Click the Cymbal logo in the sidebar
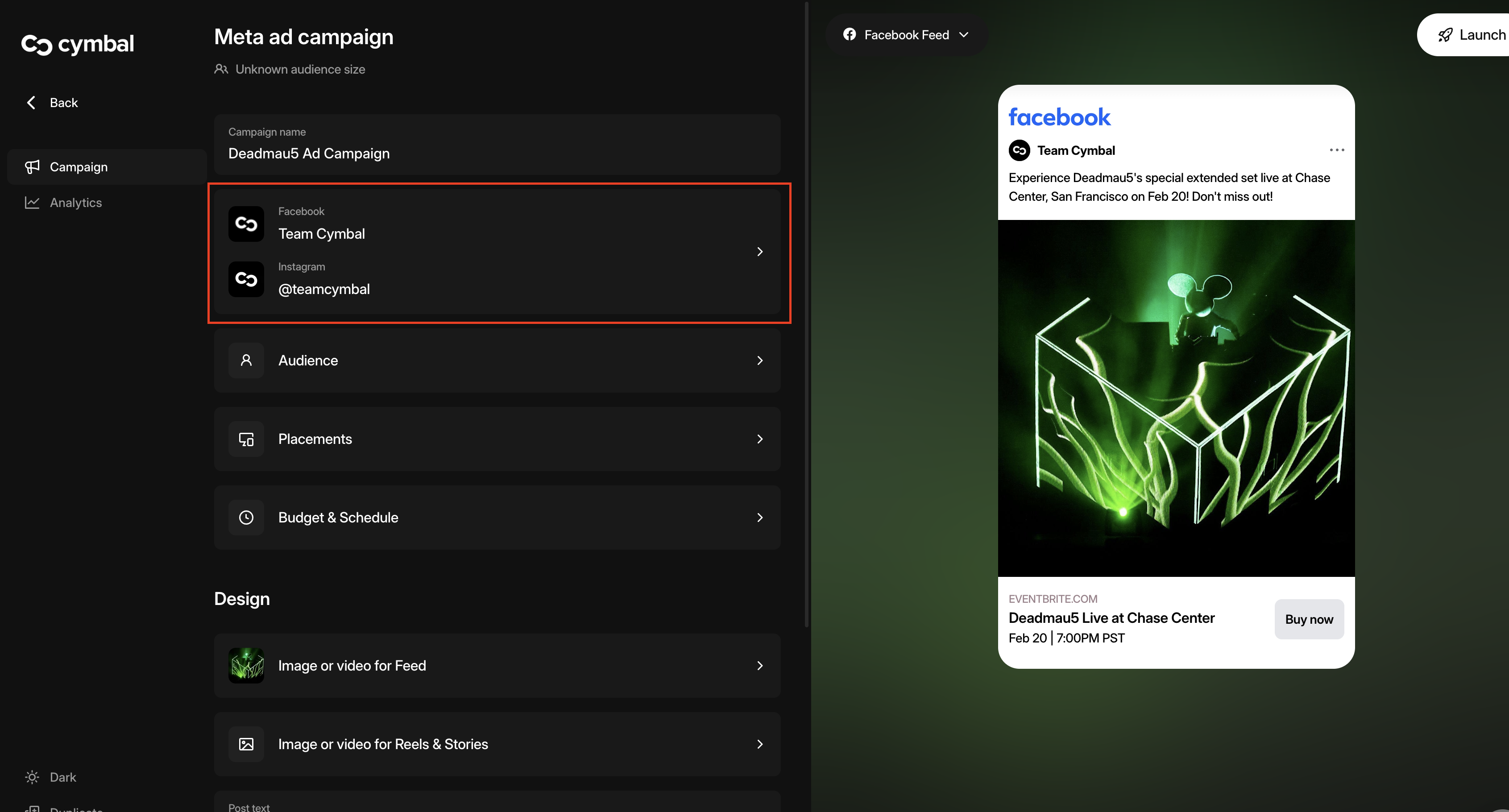 tap(77, 44)
